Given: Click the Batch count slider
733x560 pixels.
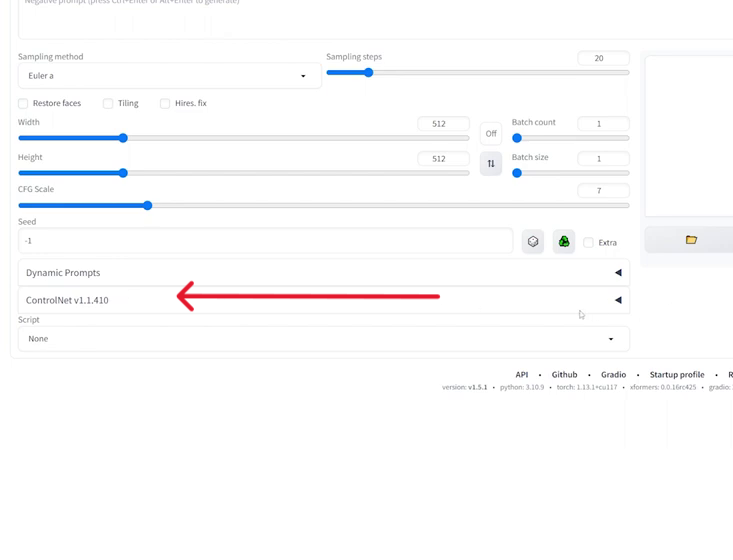Looking at the screenshot, I should [570, 138].
